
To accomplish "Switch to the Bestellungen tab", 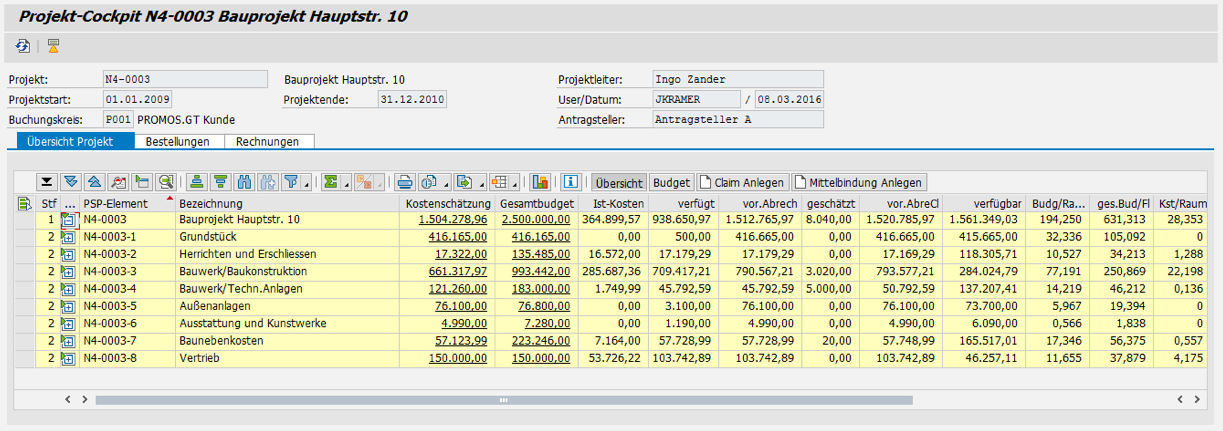I will coord(177,142).
